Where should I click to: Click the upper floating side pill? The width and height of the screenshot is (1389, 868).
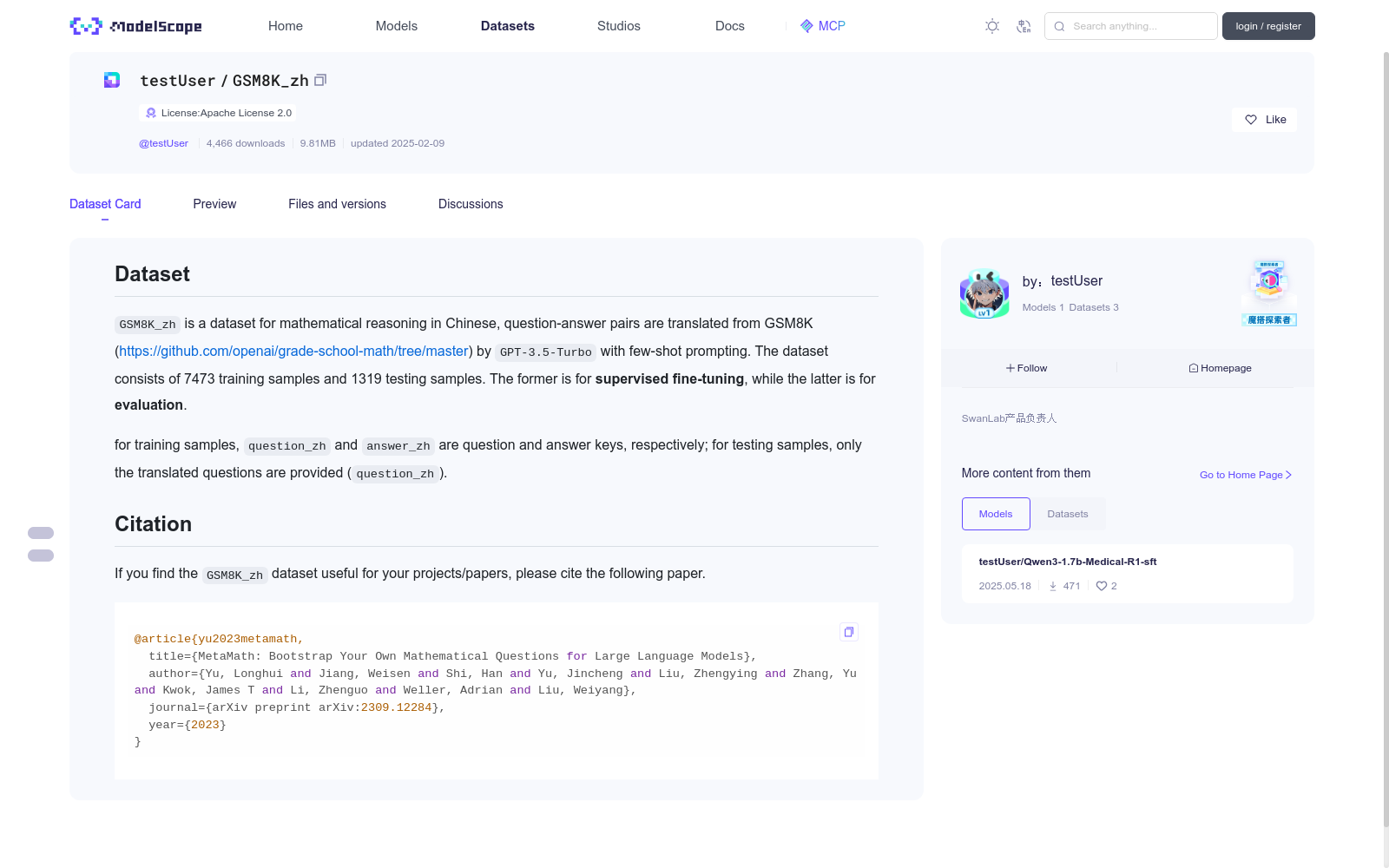(x=41, y=533)
